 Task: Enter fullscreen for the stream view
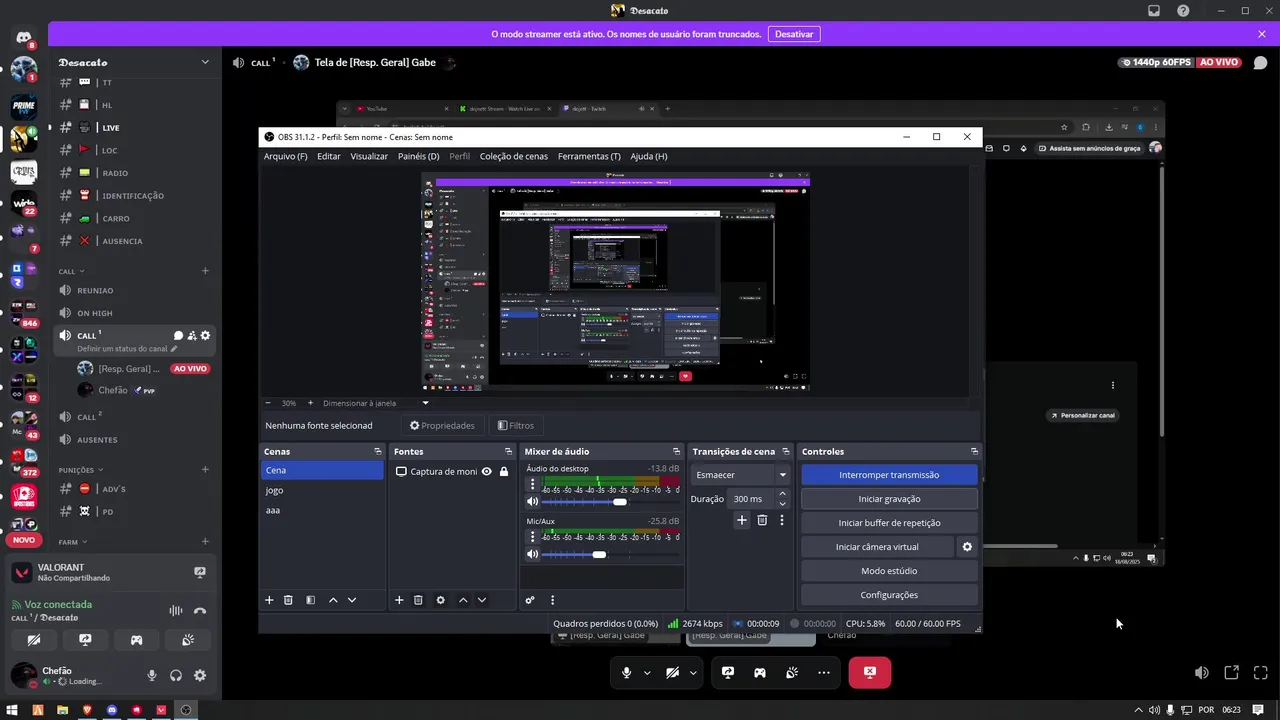click(x=1261, y=673)
